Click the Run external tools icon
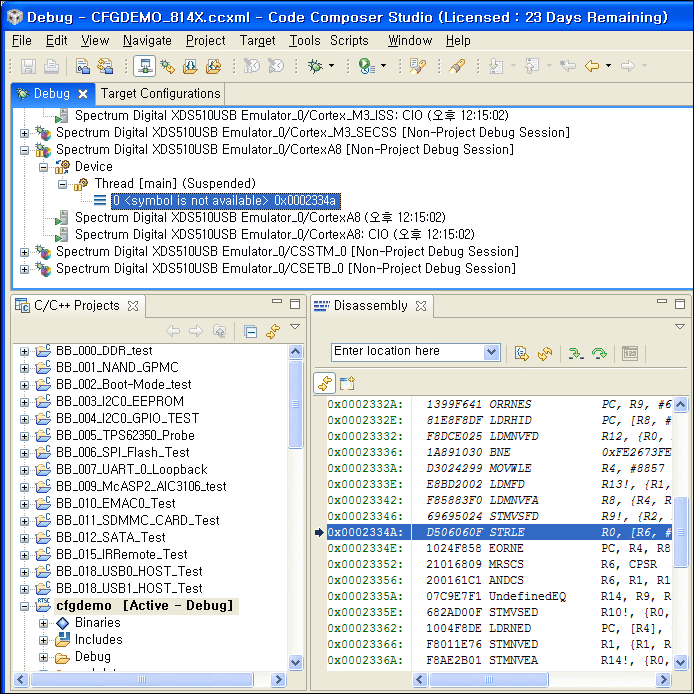 366,66
